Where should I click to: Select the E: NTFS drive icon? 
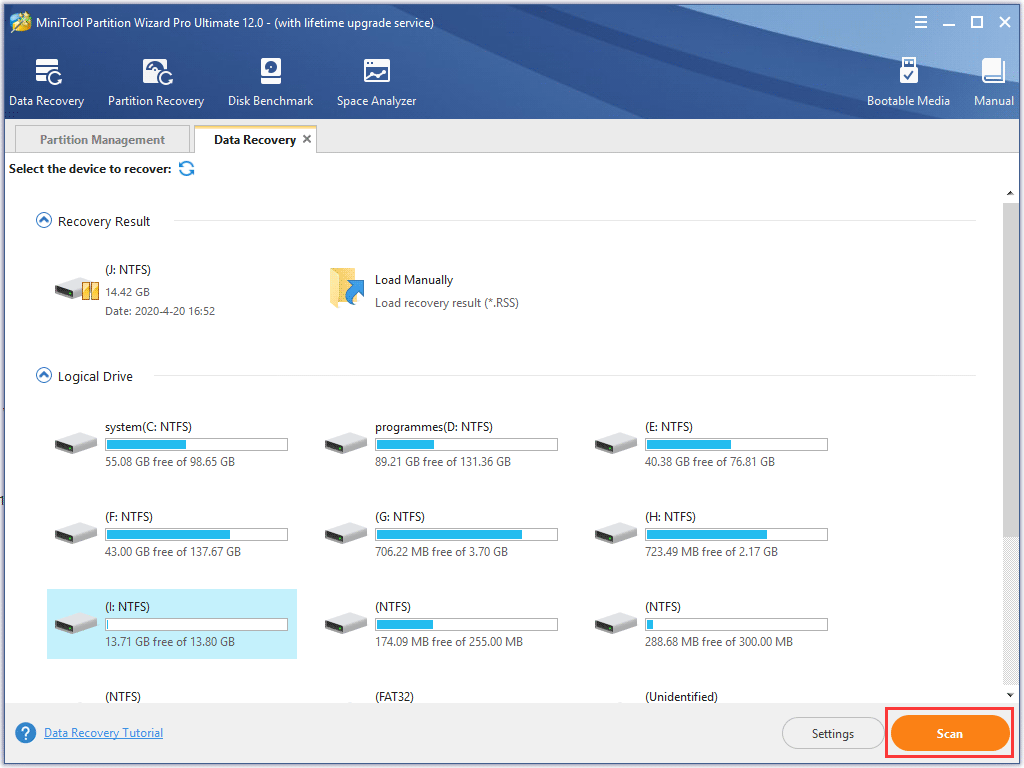click(616, 443)
